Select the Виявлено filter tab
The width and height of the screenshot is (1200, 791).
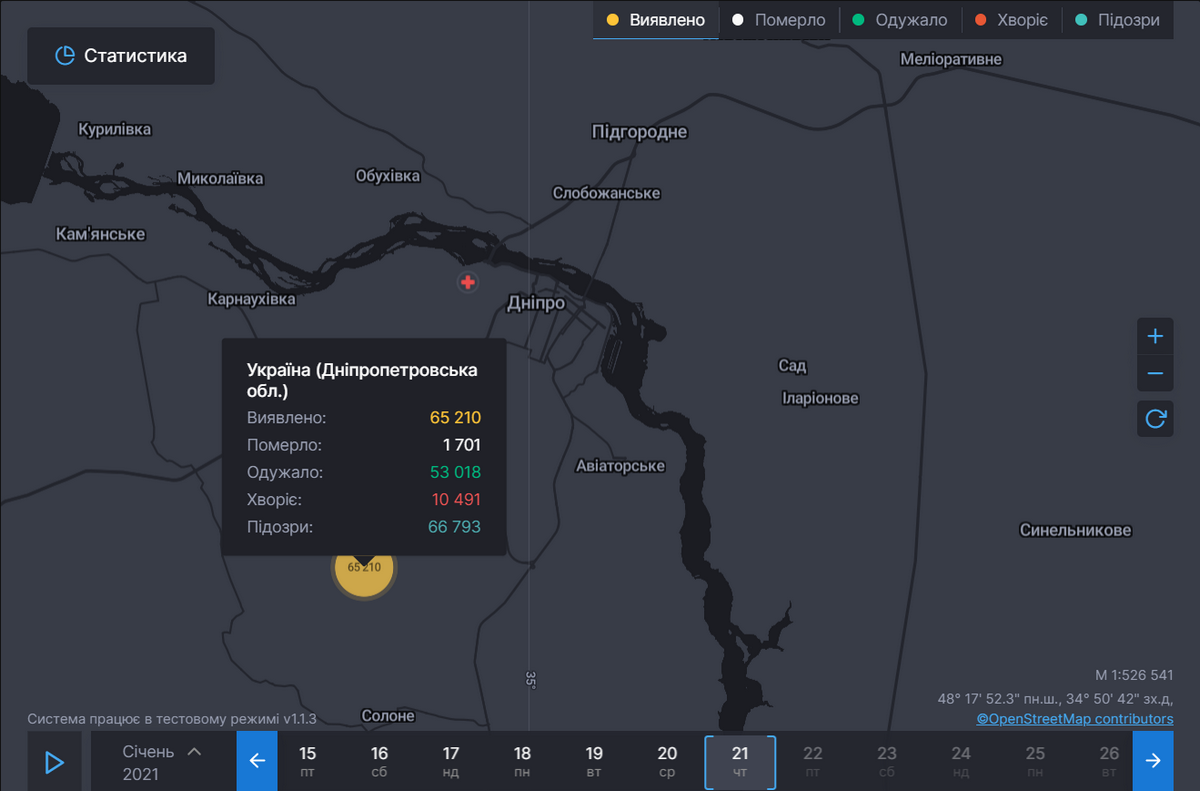[x=656, y=20]
